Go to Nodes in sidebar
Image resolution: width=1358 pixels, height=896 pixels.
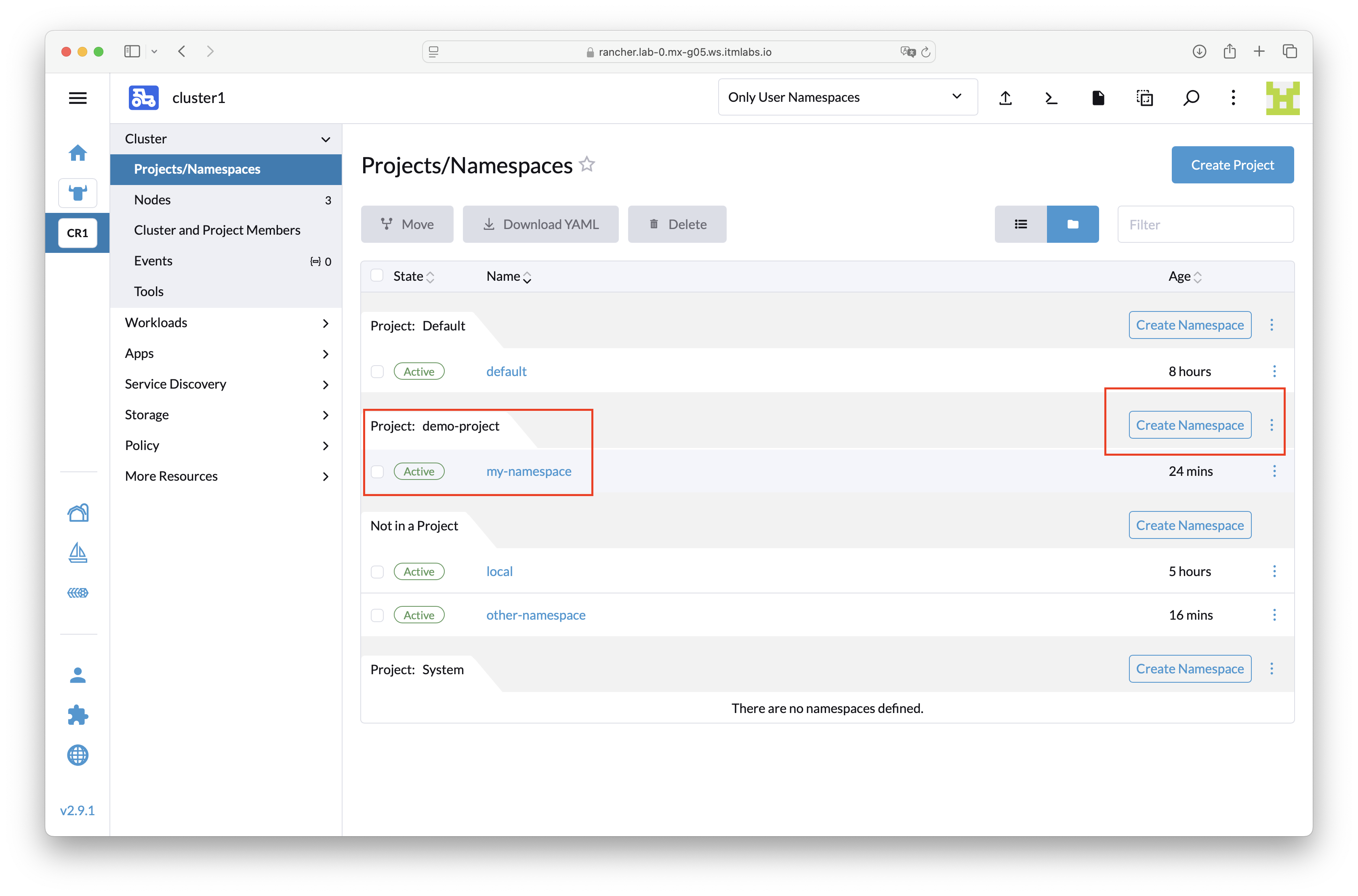click(x=153, y=200)
